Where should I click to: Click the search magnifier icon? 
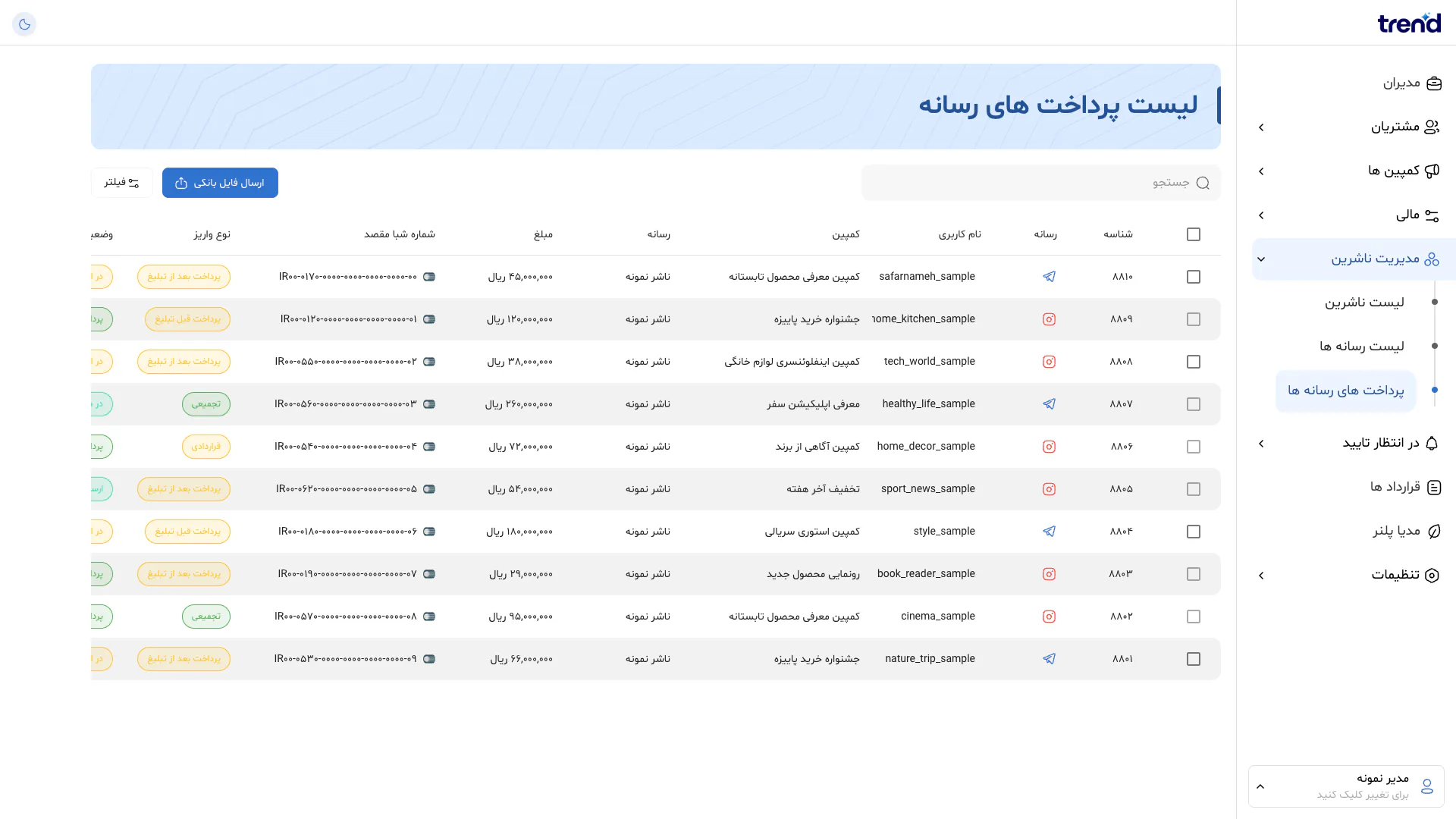[x=1203, y=183]
